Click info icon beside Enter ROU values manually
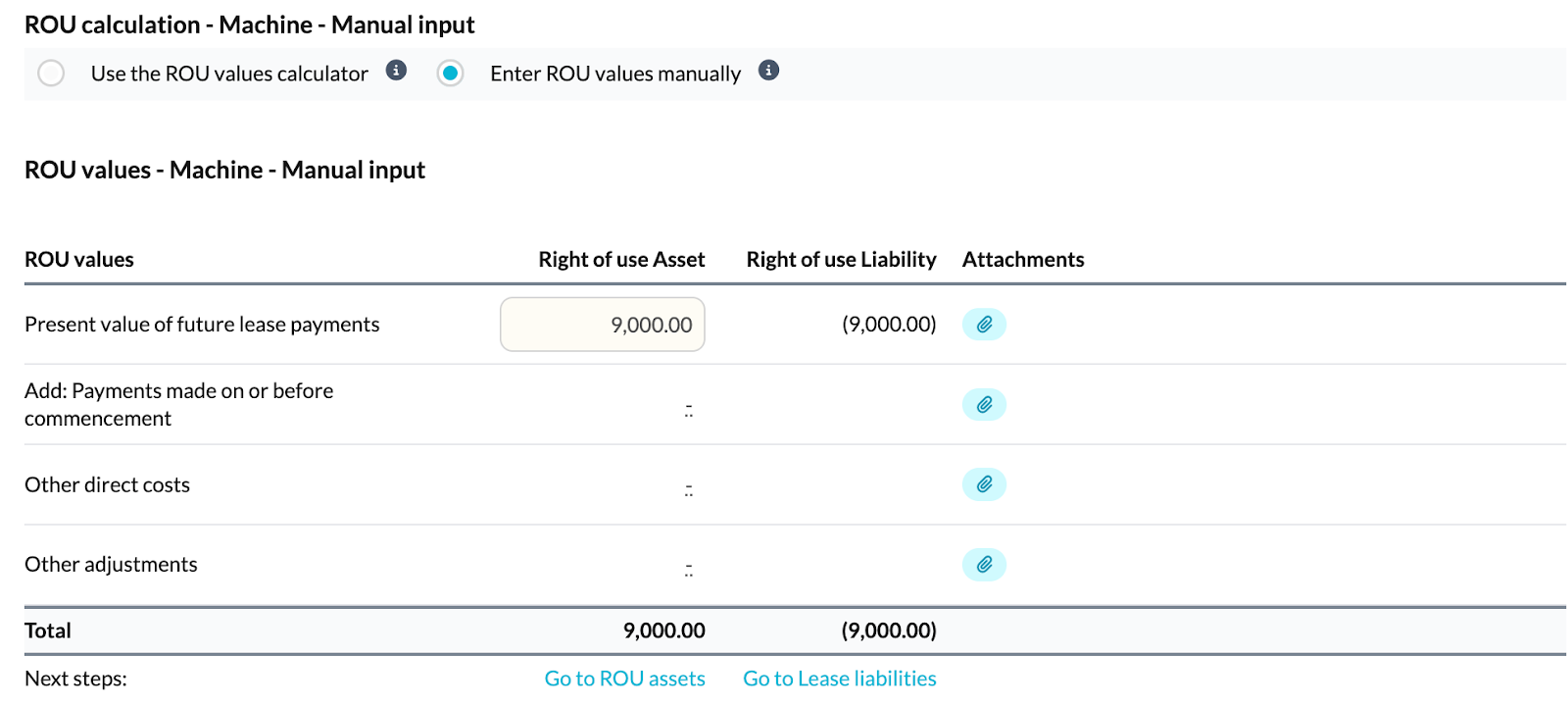This screenshot has height=707, width=1568. point(769,71)
